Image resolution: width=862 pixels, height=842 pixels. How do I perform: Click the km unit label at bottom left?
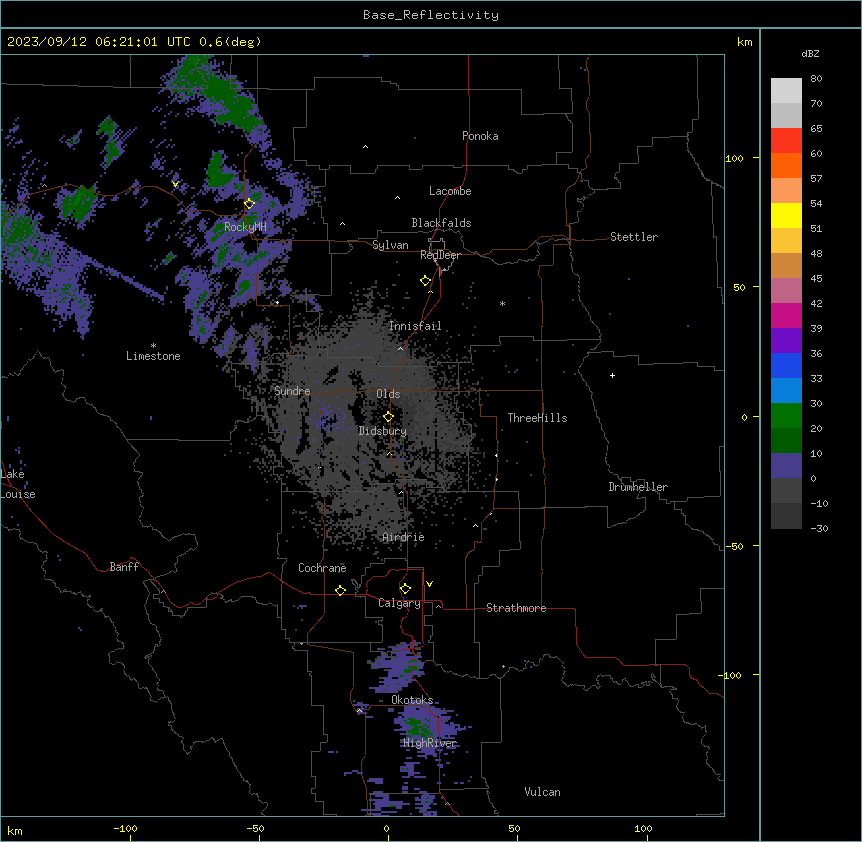coord(15,830)
